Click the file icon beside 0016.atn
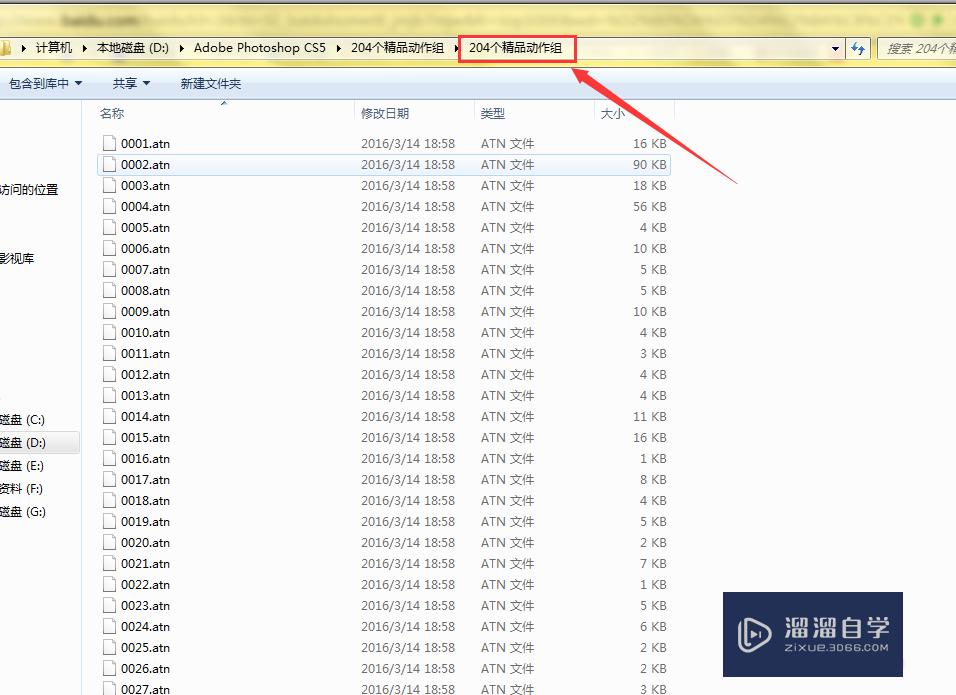 coord(110,459)
